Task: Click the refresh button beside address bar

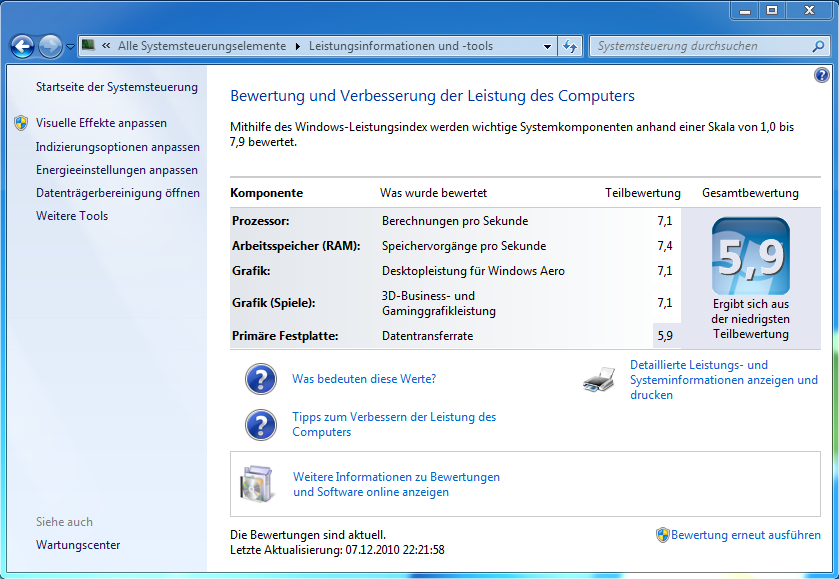Action: point(570,47)
